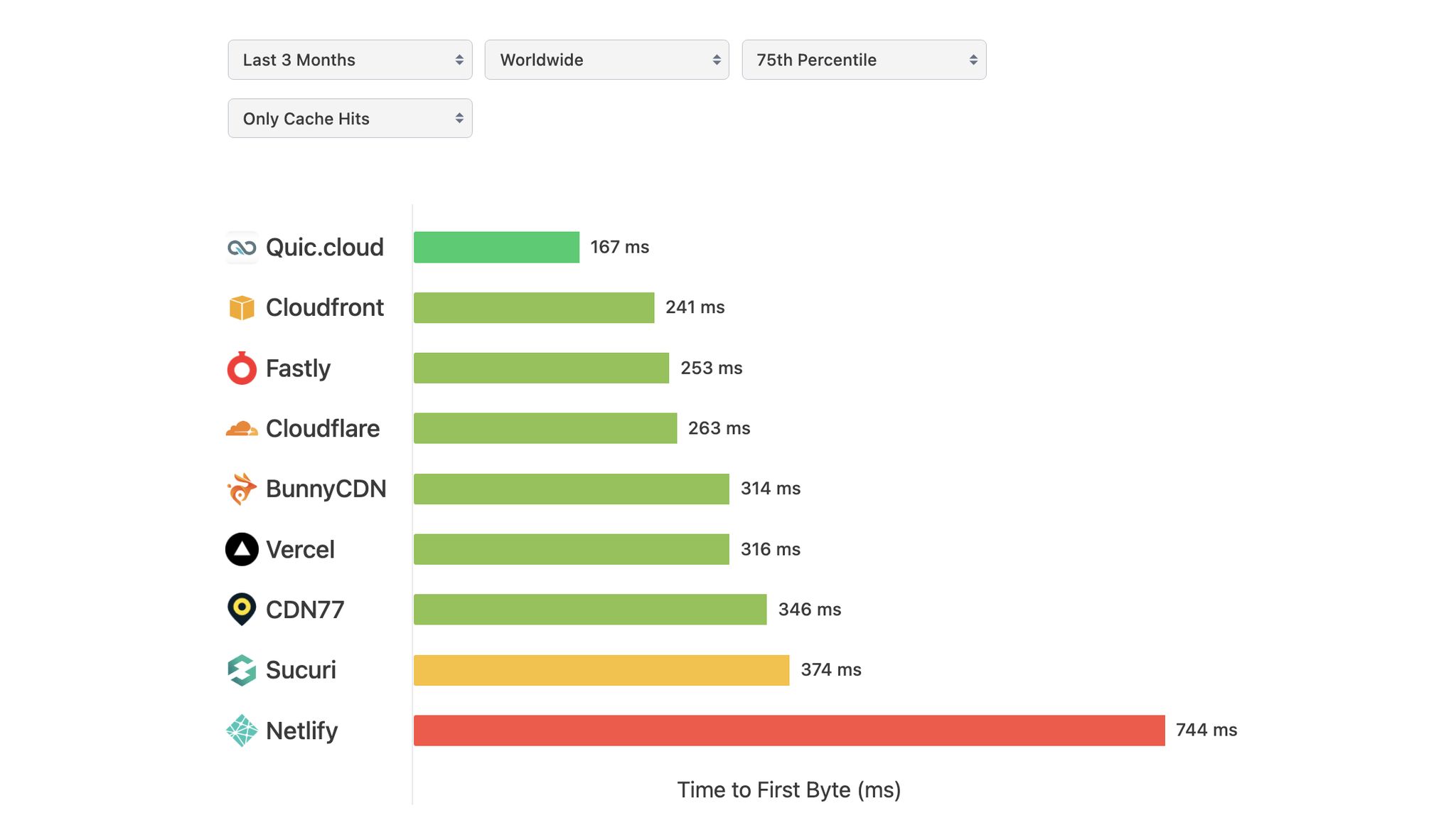Screen dimensions: 1456x823
Task: Open the Worldwide region dropdown
Action: [x=606, y=60]
